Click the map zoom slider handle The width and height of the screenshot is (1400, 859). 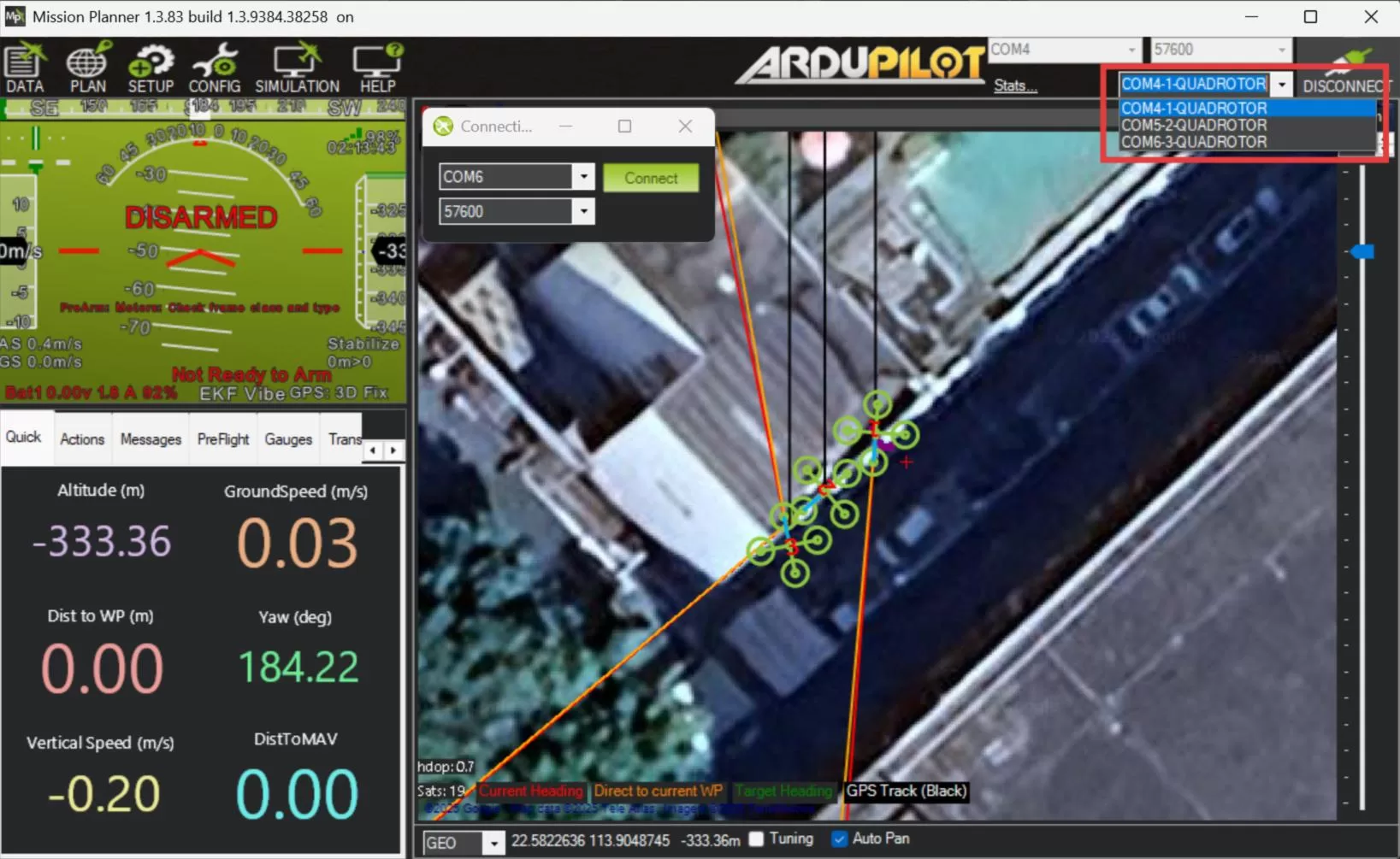(1362, 251)
